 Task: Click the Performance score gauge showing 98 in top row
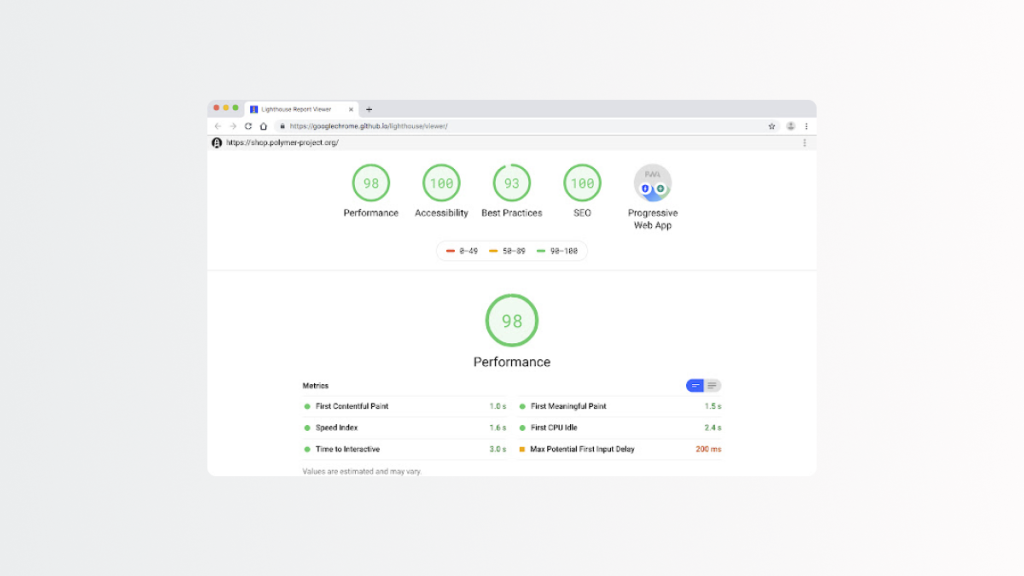(371, 183)
